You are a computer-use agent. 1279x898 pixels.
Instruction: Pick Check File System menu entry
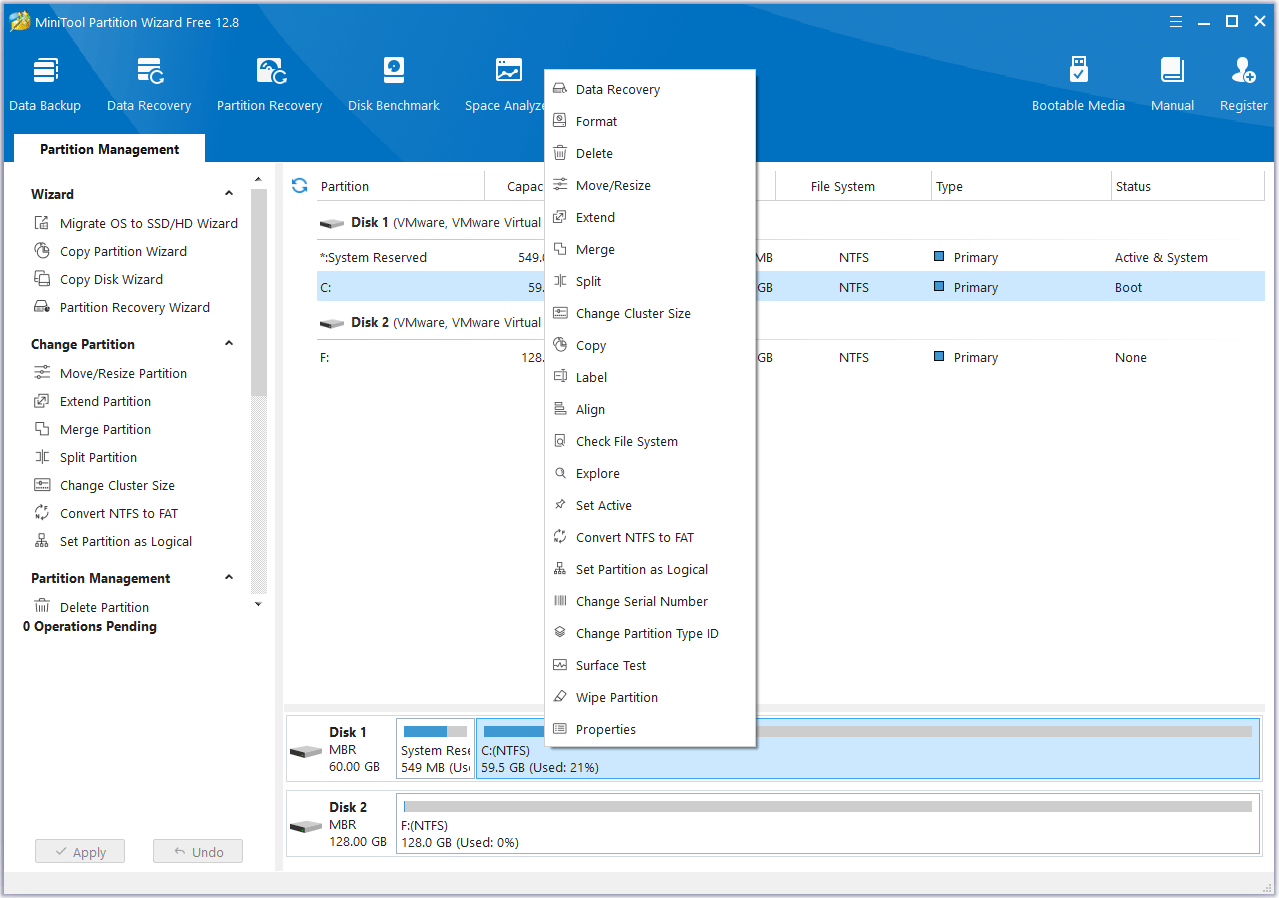[x=626, y=442]
